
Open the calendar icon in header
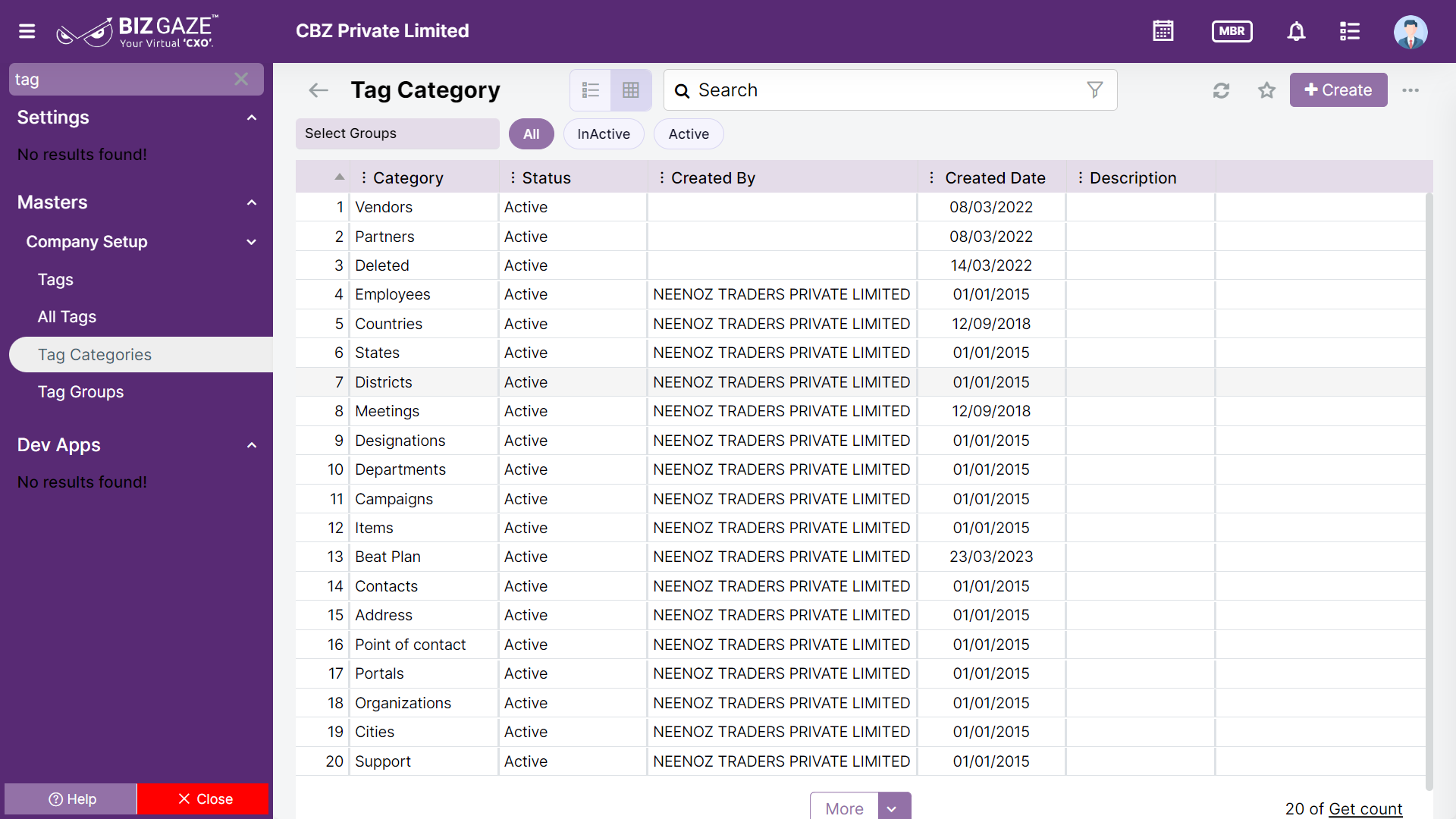coord(1163,31)
